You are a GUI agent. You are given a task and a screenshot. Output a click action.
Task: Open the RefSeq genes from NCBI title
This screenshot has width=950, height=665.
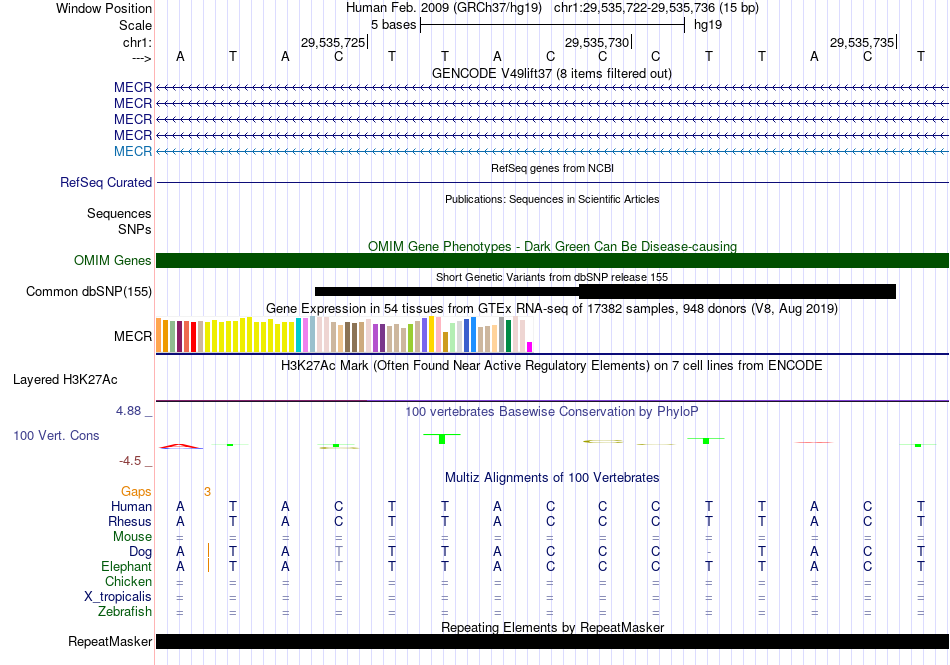(552, 168)
